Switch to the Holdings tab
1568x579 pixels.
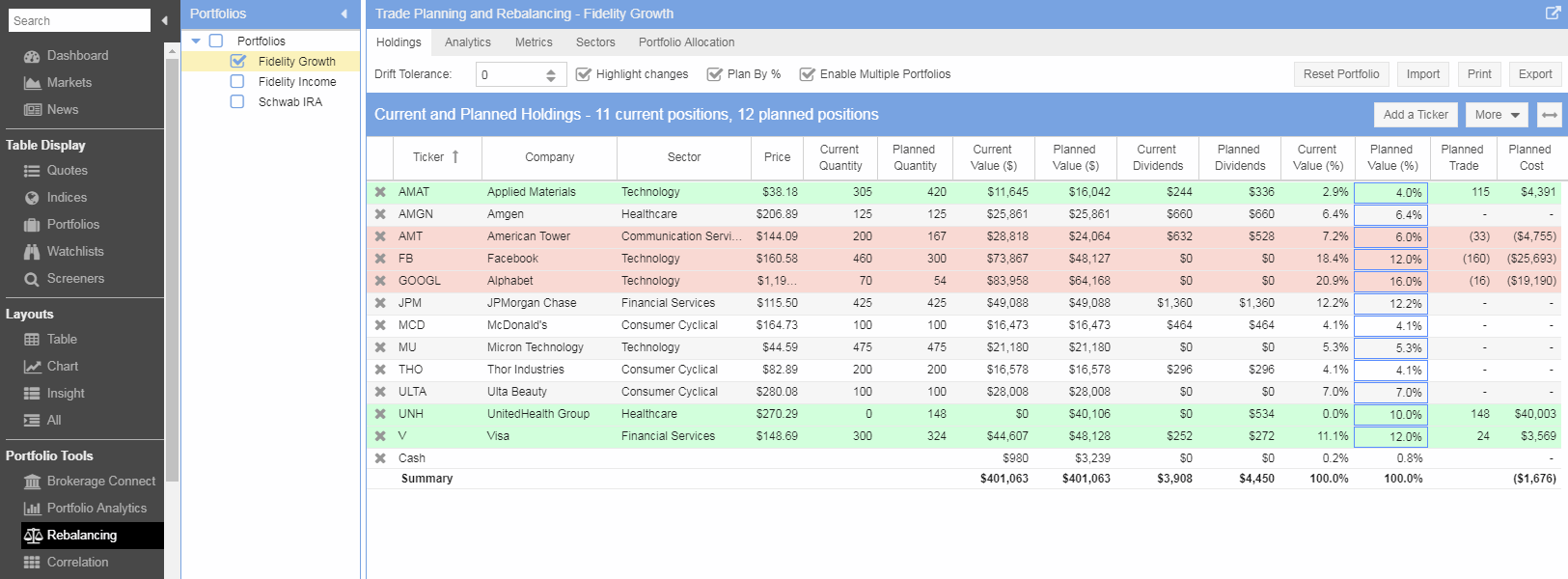coord(399,42)
